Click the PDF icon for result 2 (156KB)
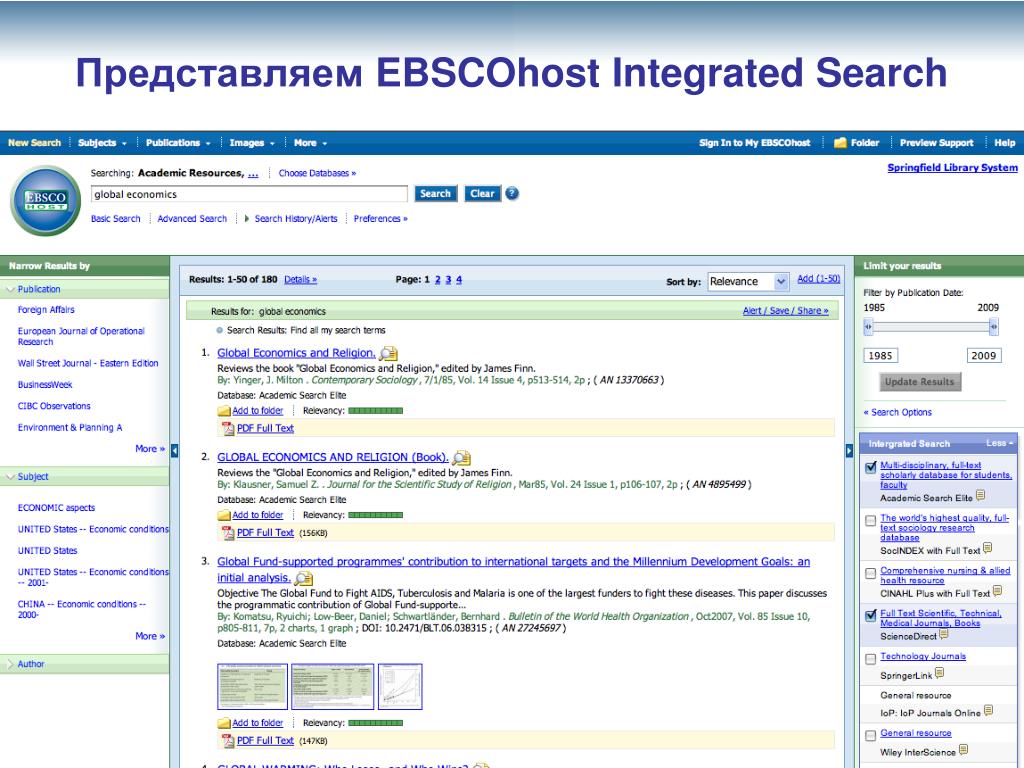This screenshot has width=1024, height=768. coord(228,533)
